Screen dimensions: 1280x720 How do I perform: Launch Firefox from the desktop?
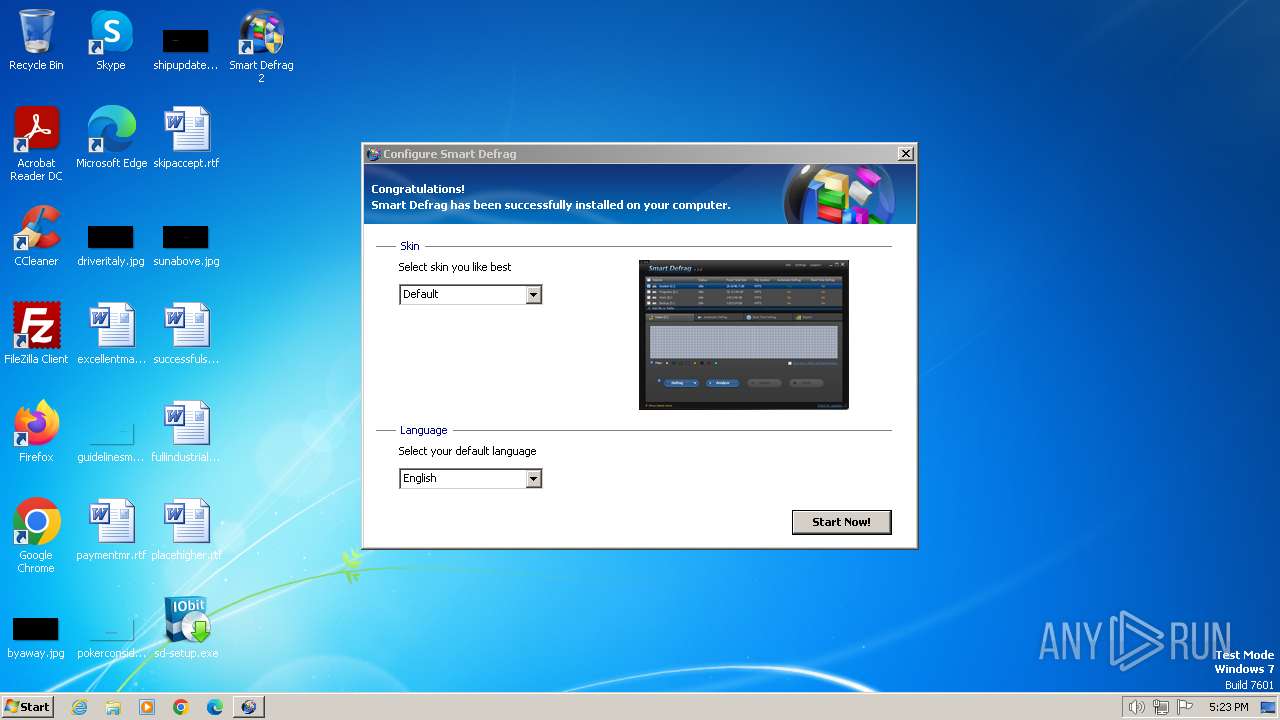pyautogui.click(x=36, y=432)
